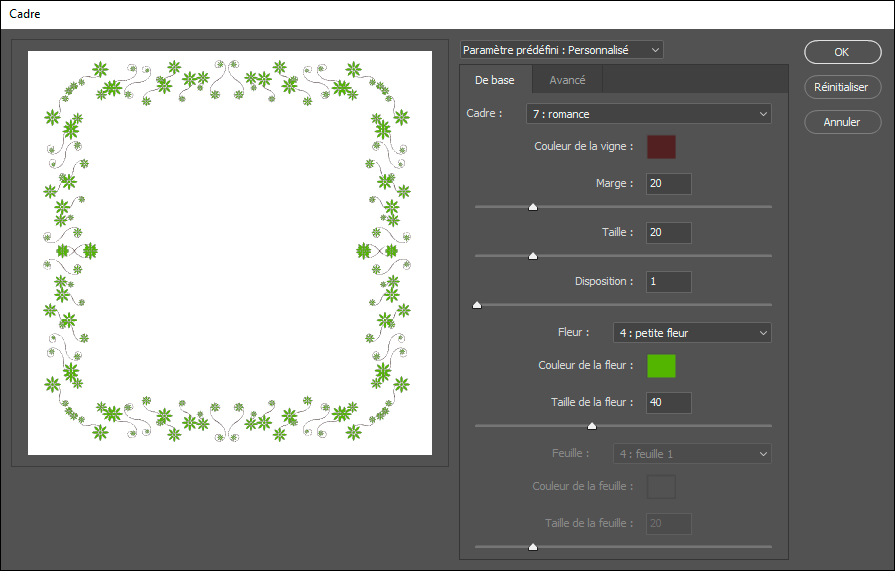The height and width of the screenshot is (571, 895).
Task: Focus the Disposition input field
Action: [668, 282]
